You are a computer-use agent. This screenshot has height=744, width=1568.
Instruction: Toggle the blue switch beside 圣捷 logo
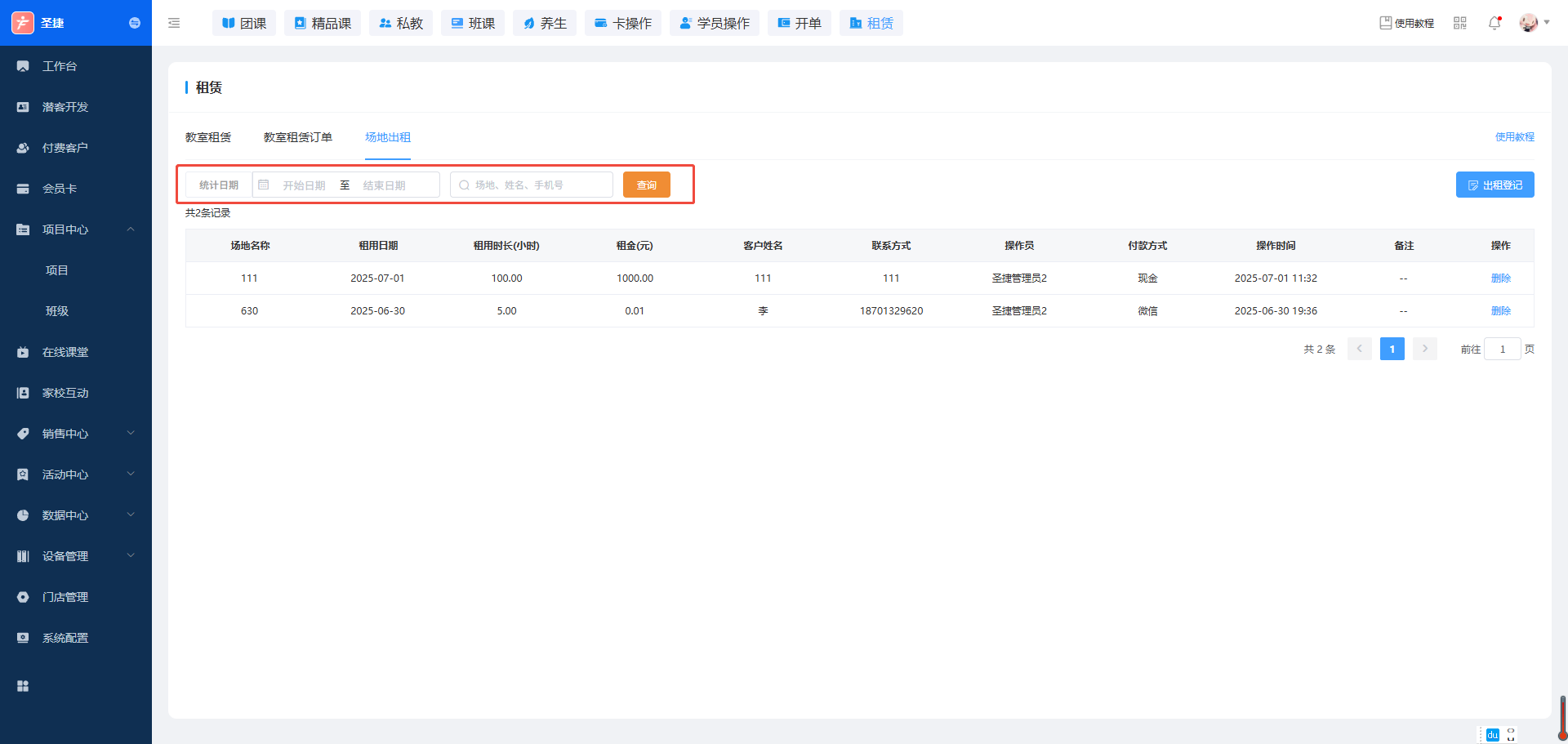135,23
